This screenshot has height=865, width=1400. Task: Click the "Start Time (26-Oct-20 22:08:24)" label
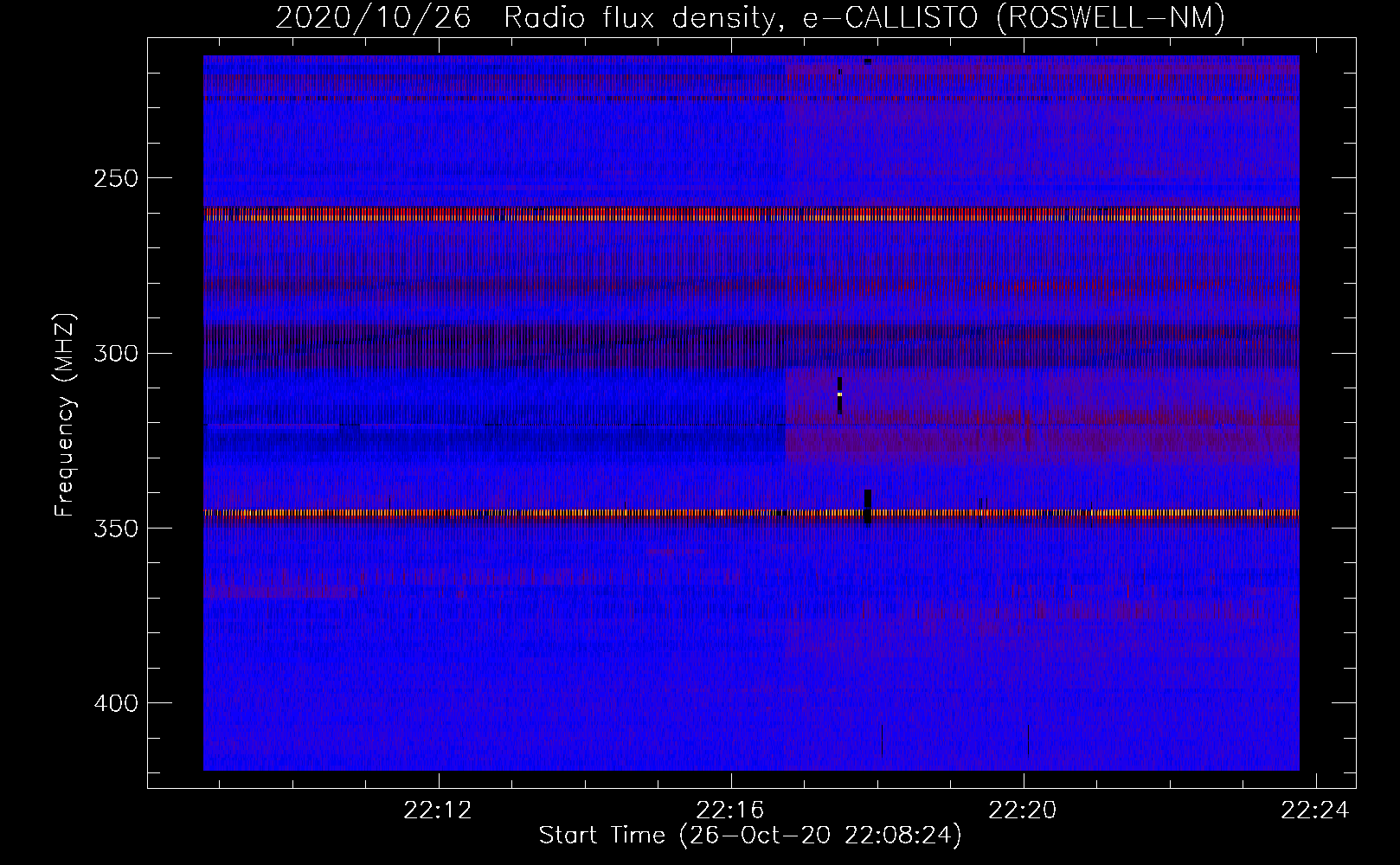coord(750,836)
